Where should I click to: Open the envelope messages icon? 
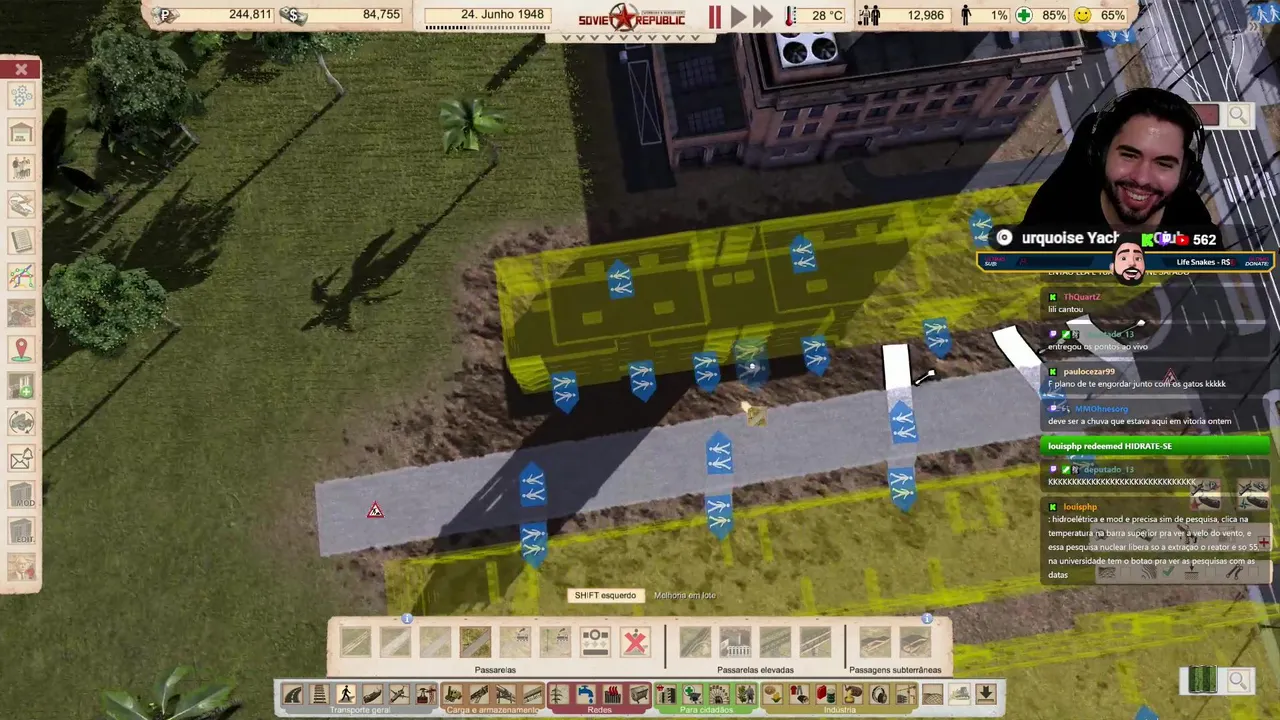pyautogui.click(x=22, y=459)
